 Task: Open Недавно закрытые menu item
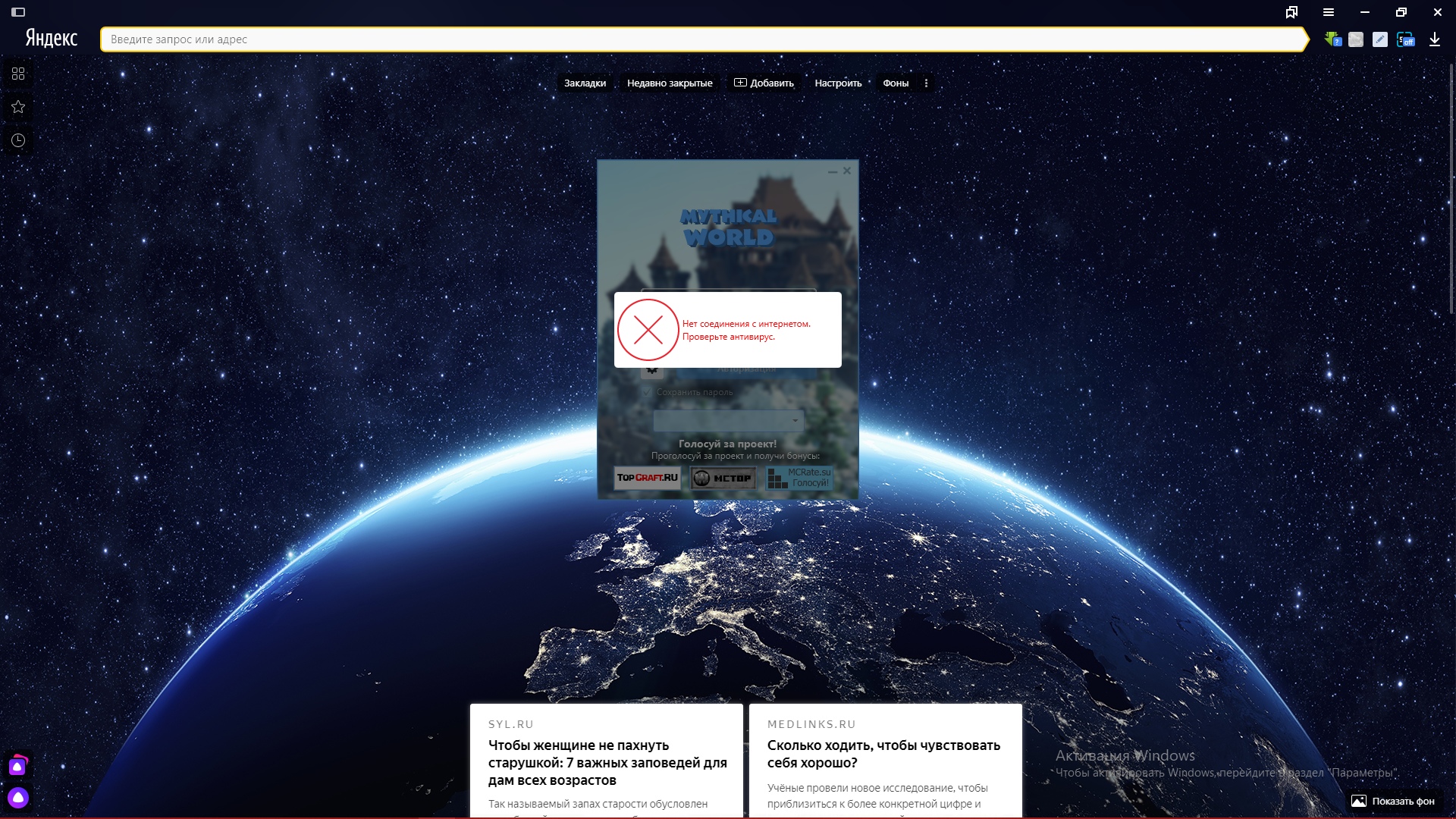coord(670,83)
